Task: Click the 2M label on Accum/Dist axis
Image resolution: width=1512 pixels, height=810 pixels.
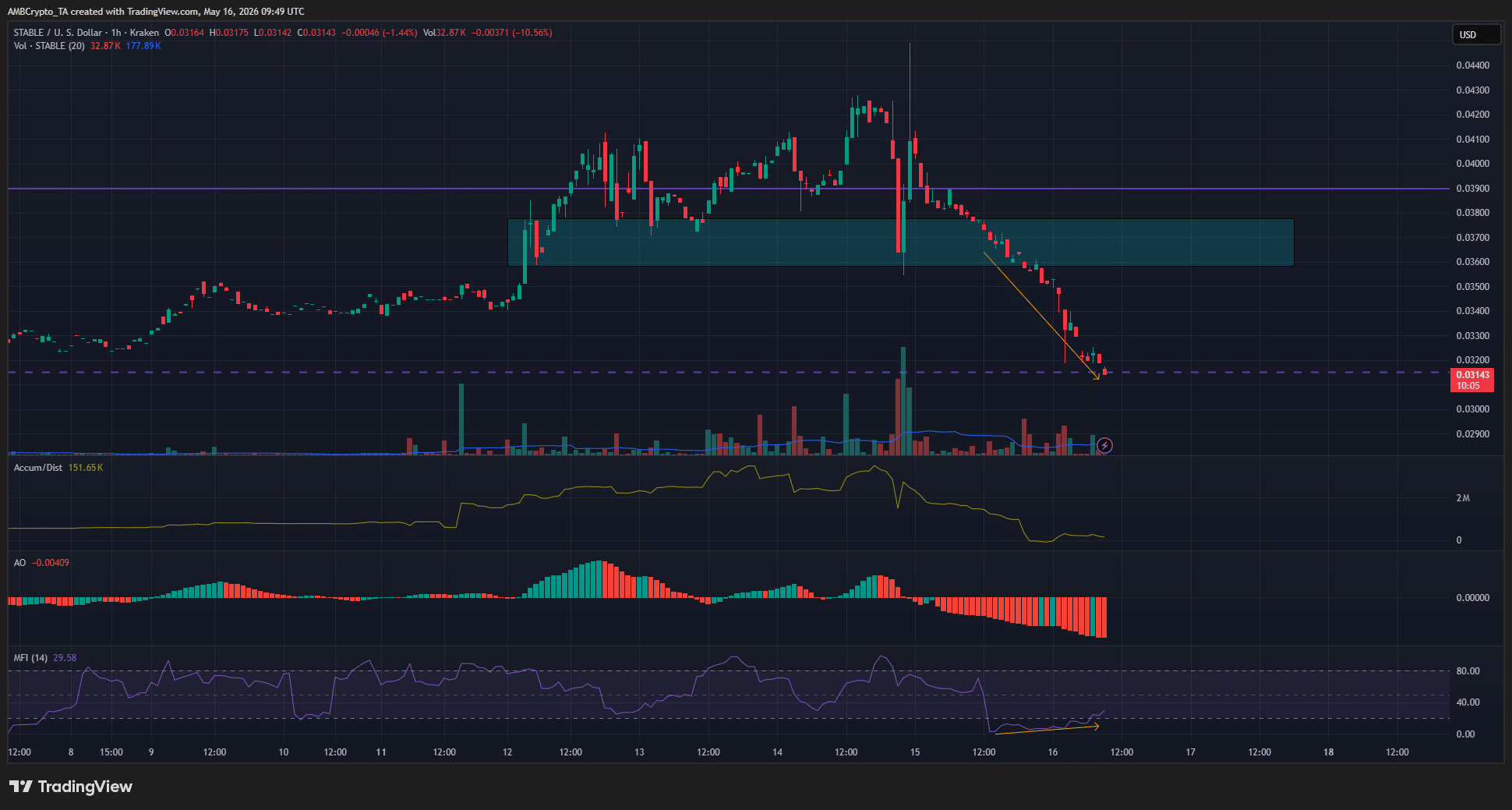Action: pyautogui.click(x=1463, y=498)
